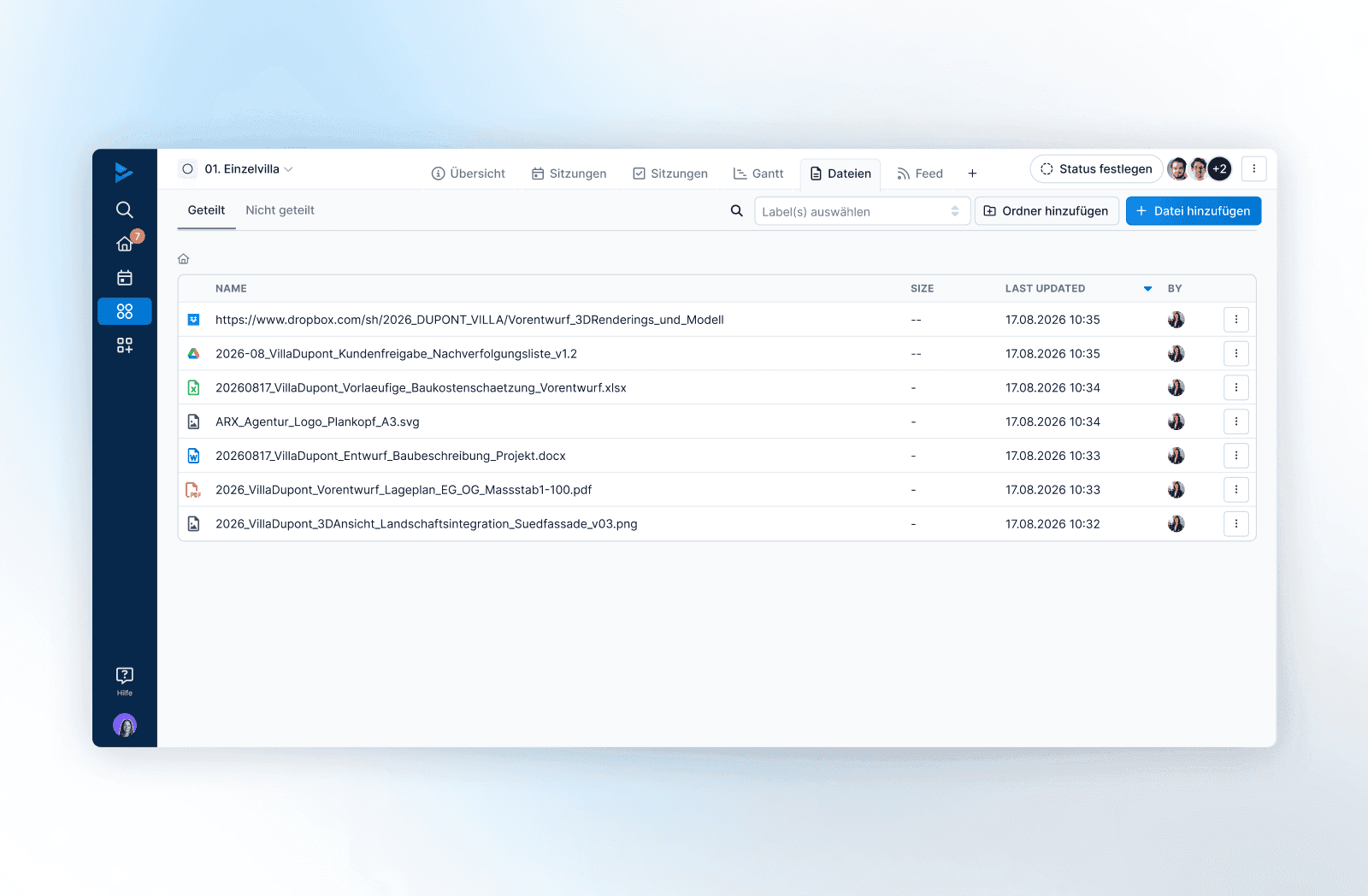This screenshot has width=1368, height=896.
Task: Select the highlighted spaces icon in sidebar
Action: coord(125,311)
